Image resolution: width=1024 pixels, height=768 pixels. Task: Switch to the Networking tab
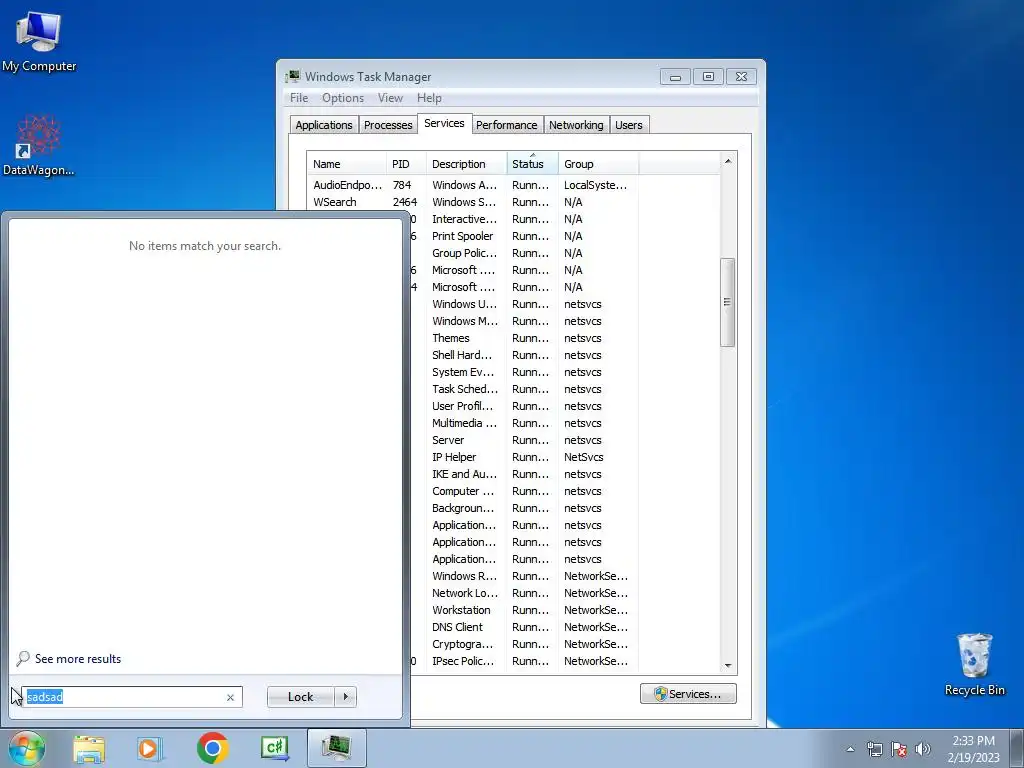(576, 125)
